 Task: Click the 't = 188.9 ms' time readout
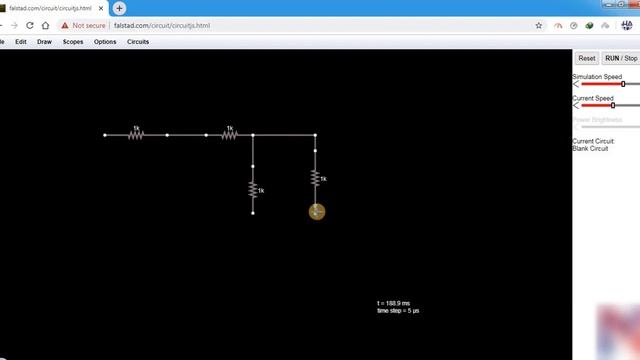coord(393,303)
